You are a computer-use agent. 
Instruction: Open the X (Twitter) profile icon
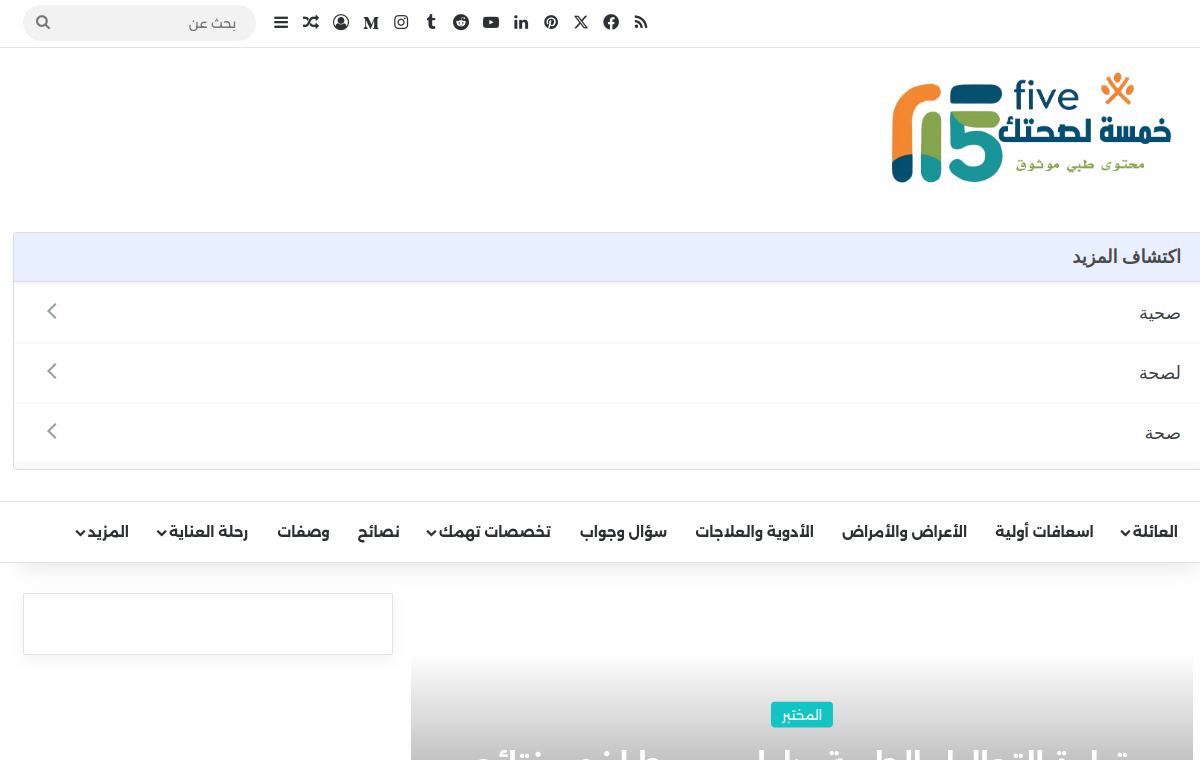pyautogui.click(x=581, y=22)
